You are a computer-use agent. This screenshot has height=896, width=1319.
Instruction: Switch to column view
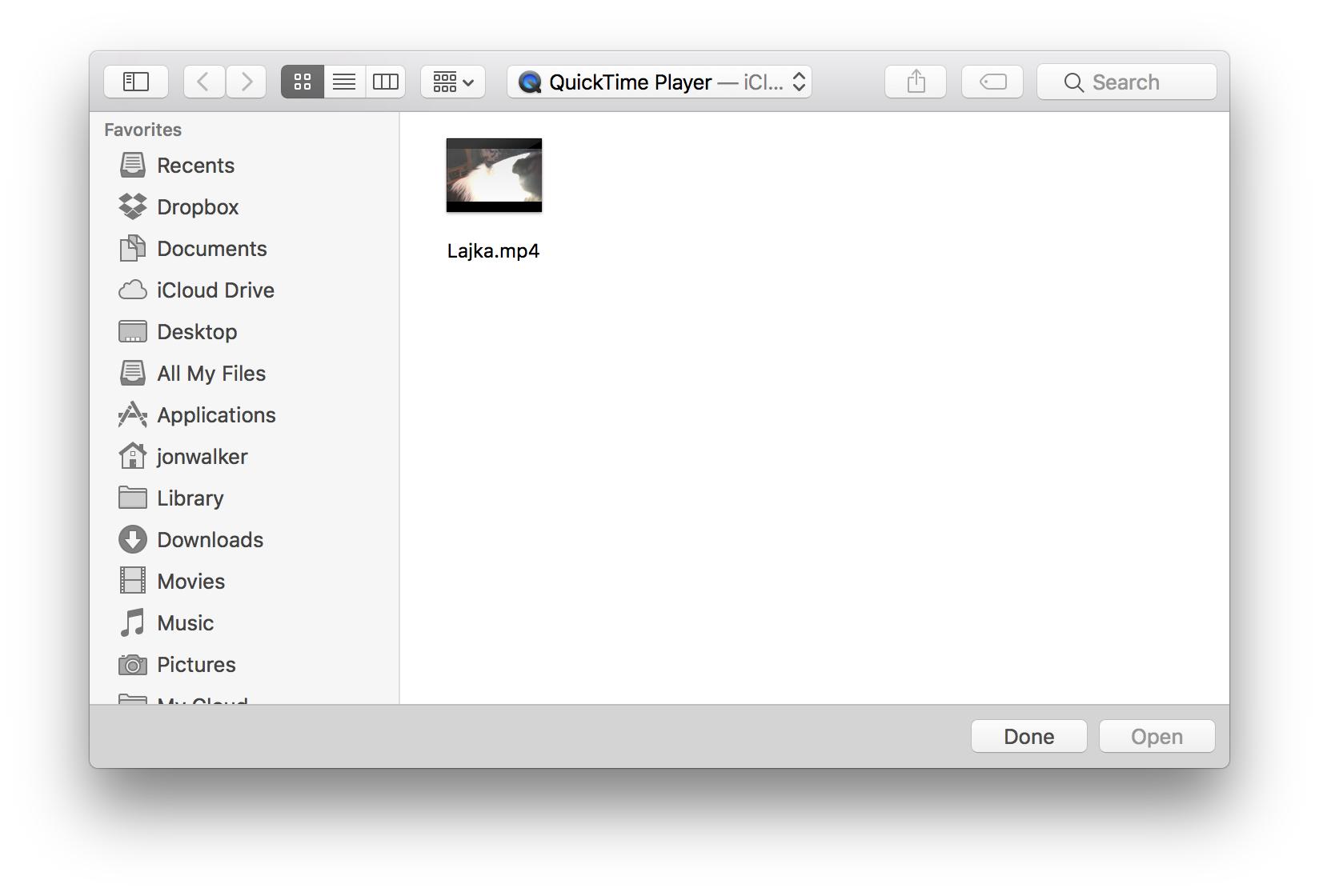pos(386,82)
